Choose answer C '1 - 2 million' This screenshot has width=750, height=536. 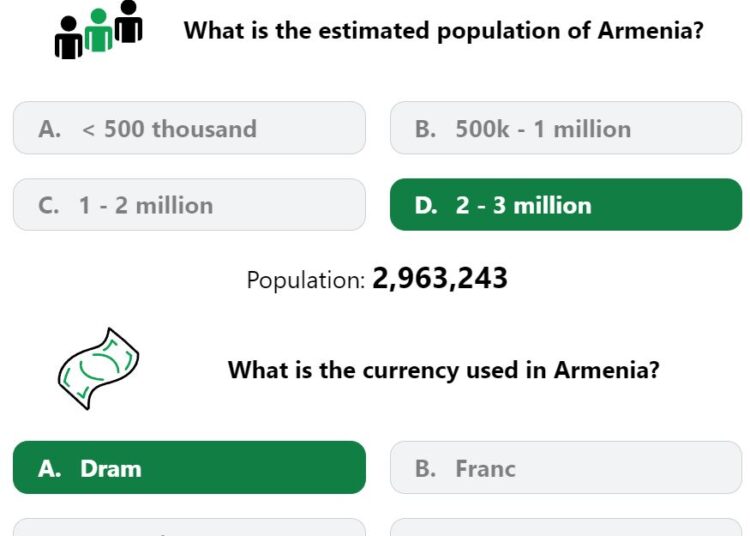tap(189, 205)
